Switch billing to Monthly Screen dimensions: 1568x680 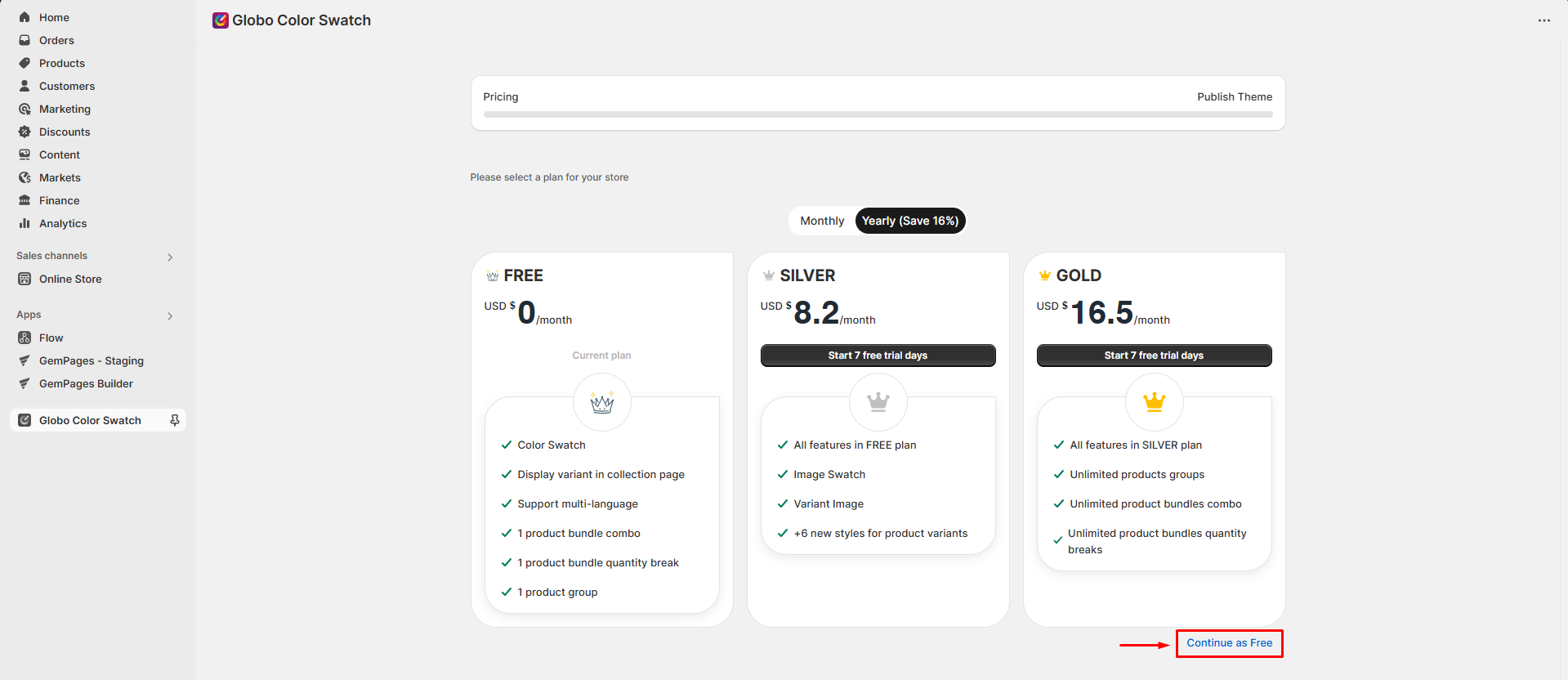tap(821, 221)
